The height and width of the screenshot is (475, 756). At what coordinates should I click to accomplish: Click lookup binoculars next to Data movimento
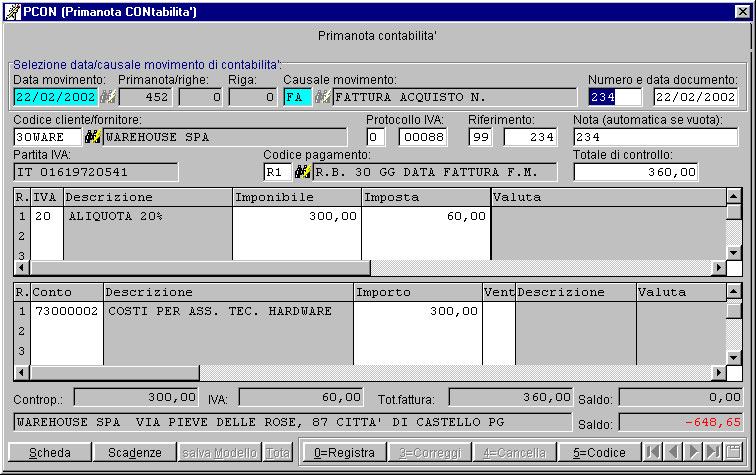[108, 97]
